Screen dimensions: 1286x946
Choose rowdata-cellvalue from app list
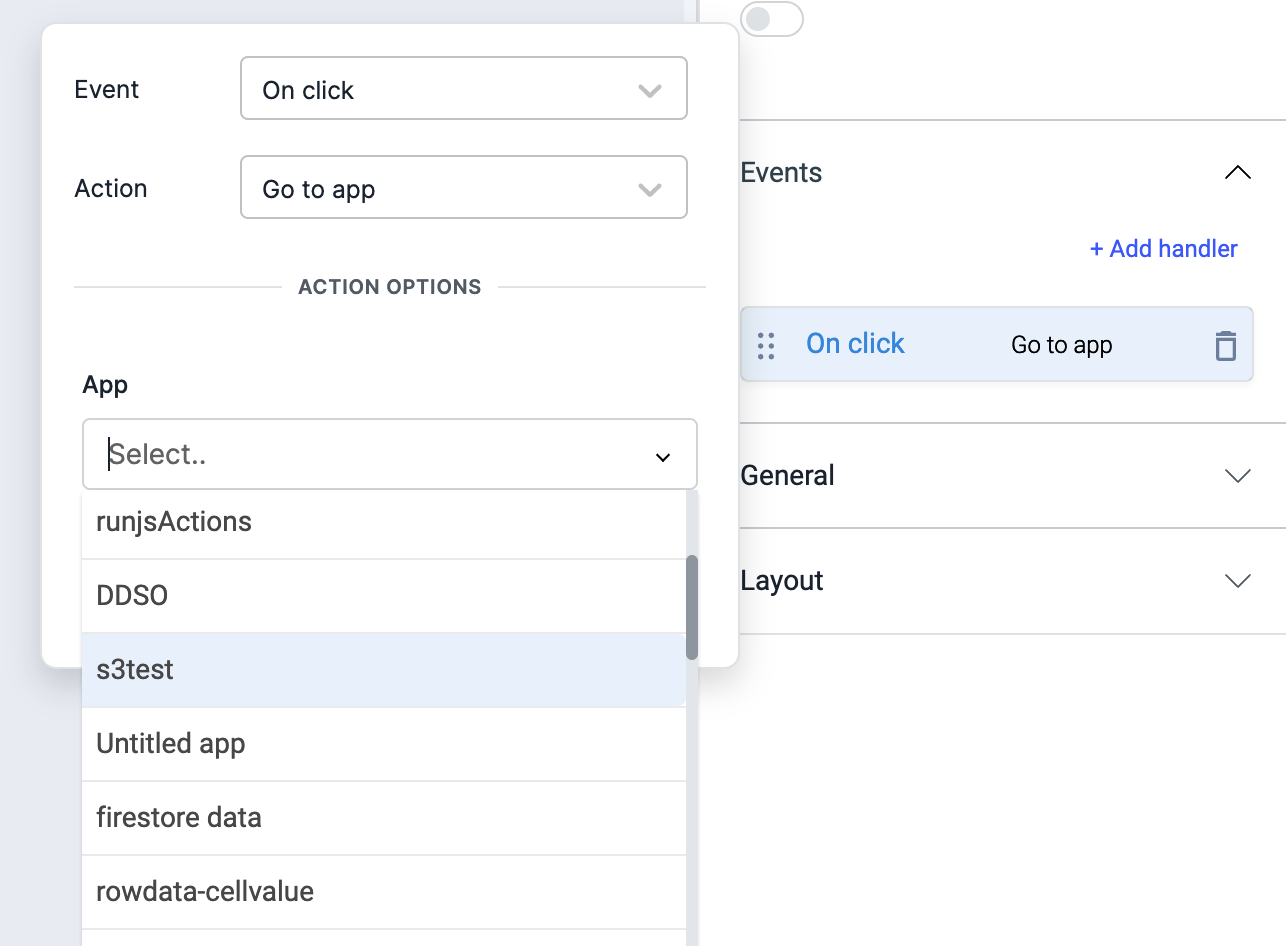pyautogui.click(x=384, y=892)
